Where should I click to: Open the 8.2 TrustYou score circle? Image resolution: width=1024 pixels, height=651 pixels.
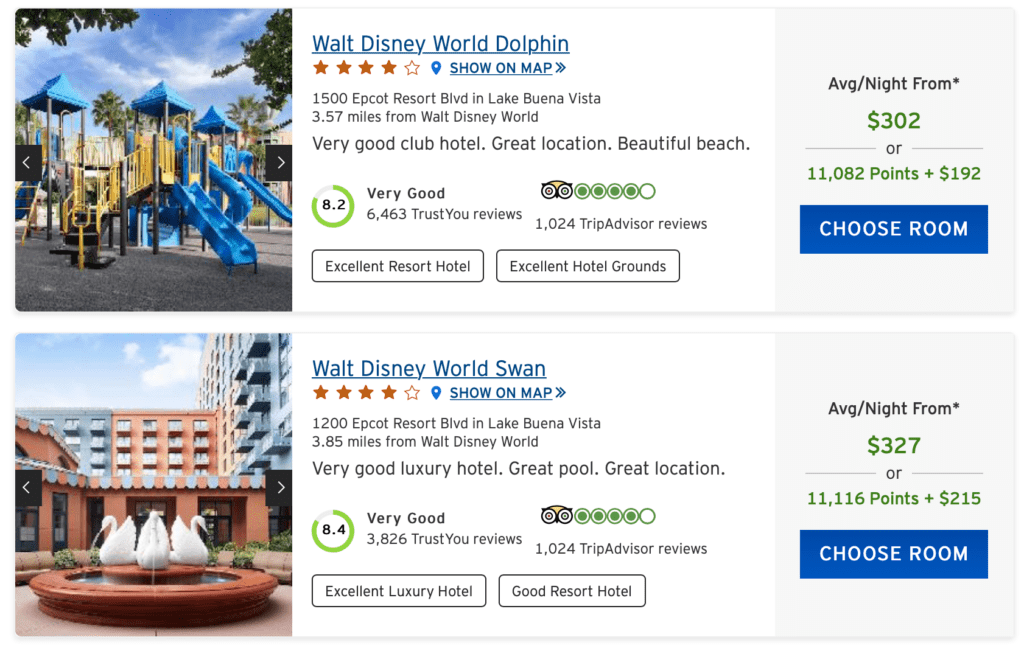(333, 205)
